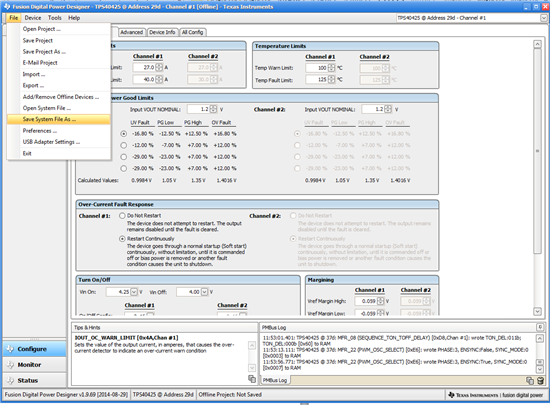Click the Monitor sidebar icon
Viewport: 550px width, 405px height.
10,365
